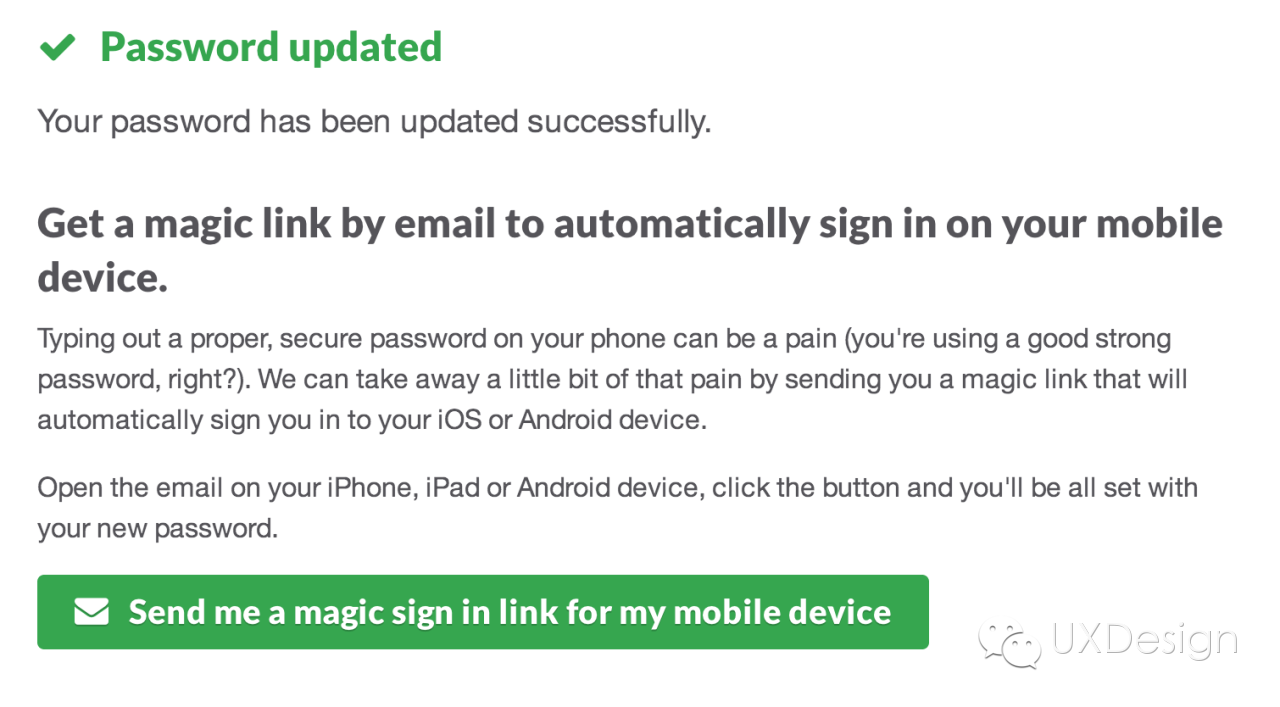
Task: Click the envelope icon in the green button
Action: point(91,612)
